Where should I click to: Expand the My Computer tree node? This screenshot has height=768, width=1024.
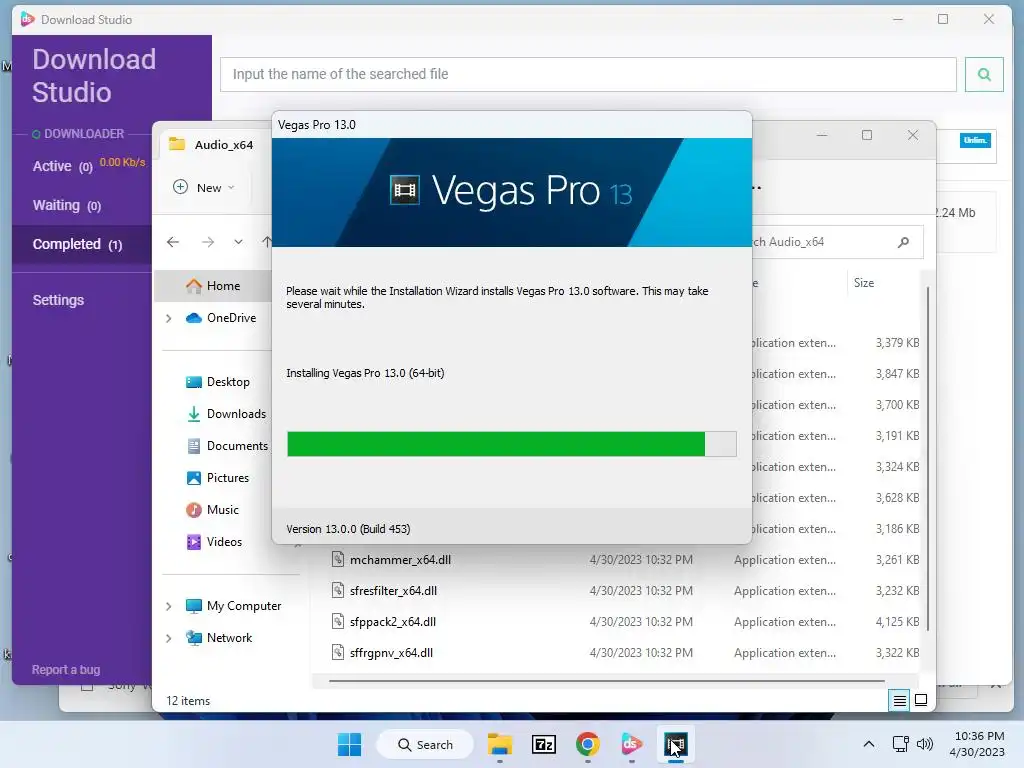coord(168,606)
